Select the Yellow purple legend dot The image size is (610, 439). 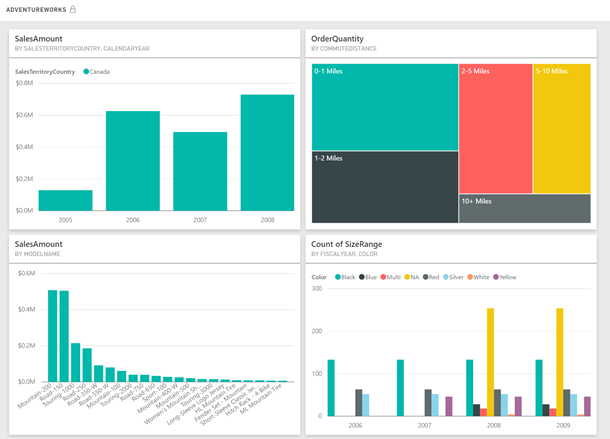496,277
